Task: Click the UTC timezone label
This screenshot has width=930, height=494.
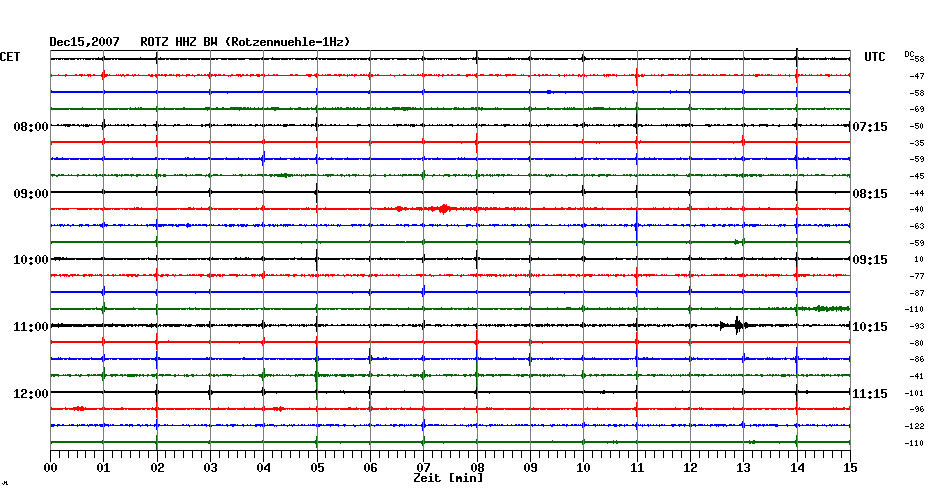Action: click(874, 57)
